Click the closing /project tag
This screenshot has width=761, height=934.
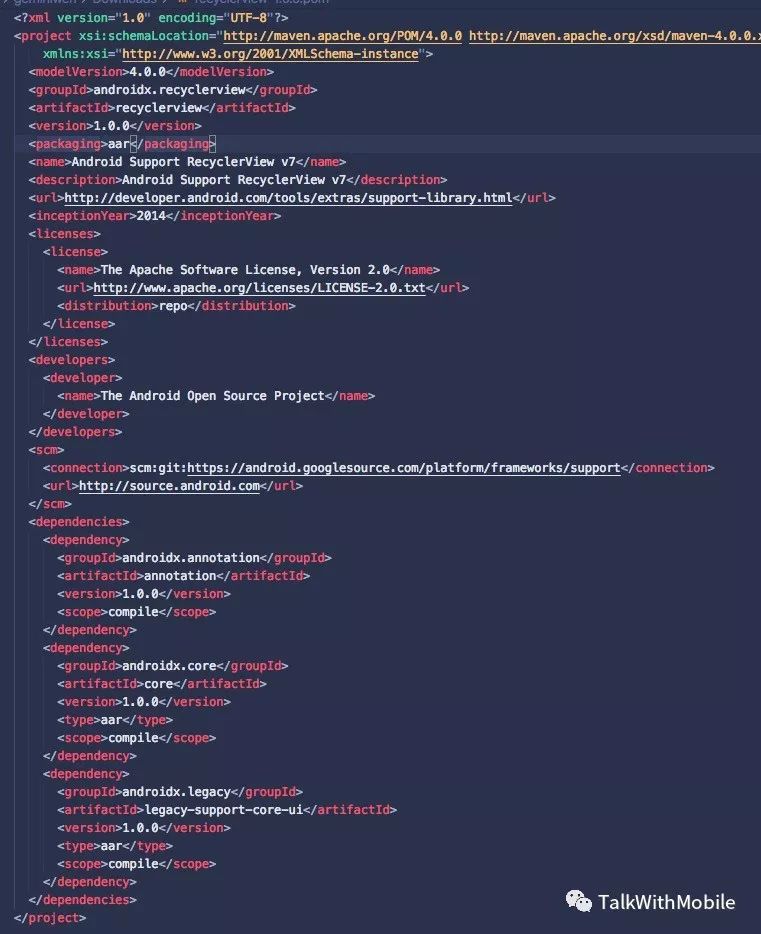tap(49, 918)
